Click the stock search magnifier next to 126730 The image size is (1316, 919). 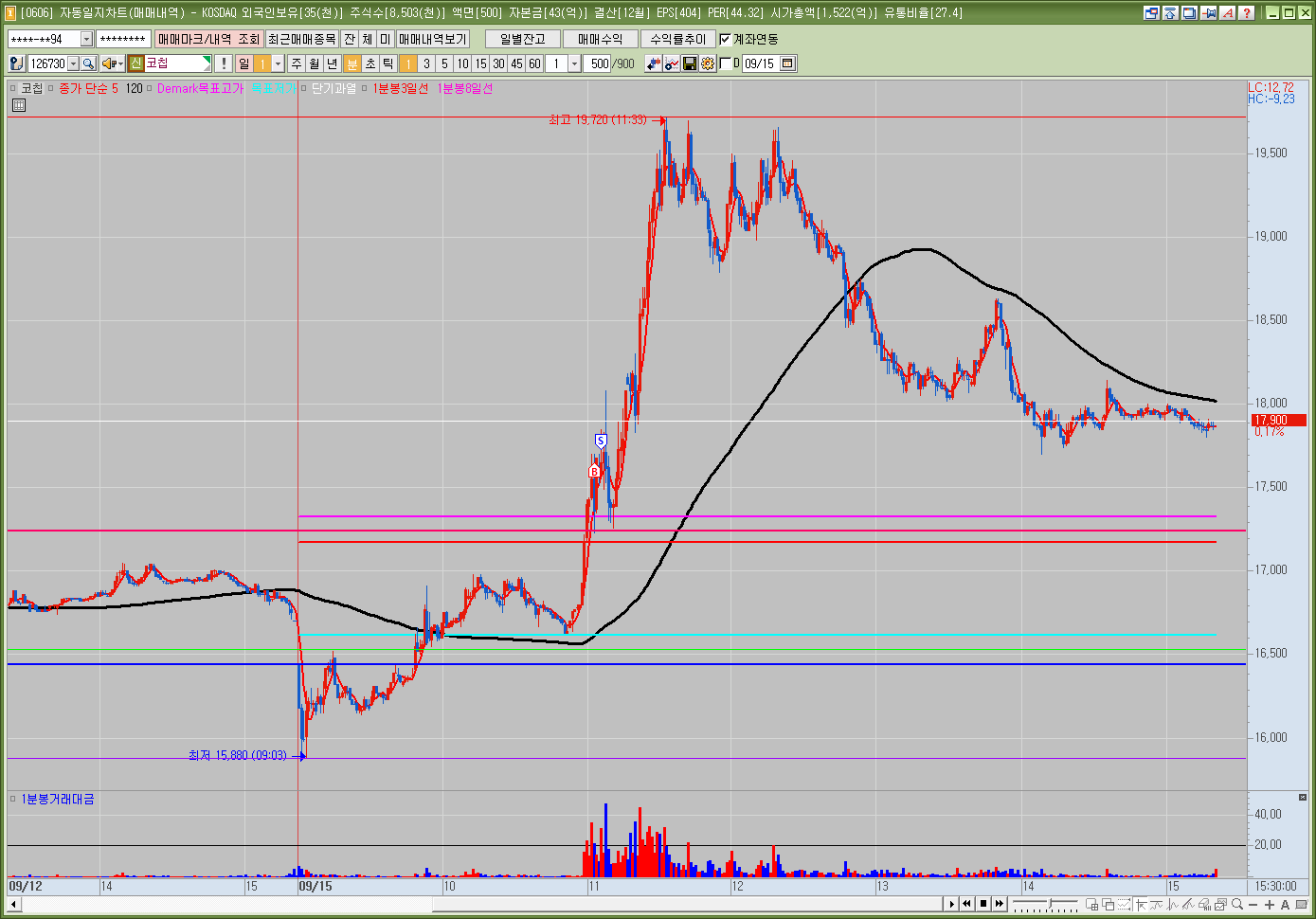88,63
